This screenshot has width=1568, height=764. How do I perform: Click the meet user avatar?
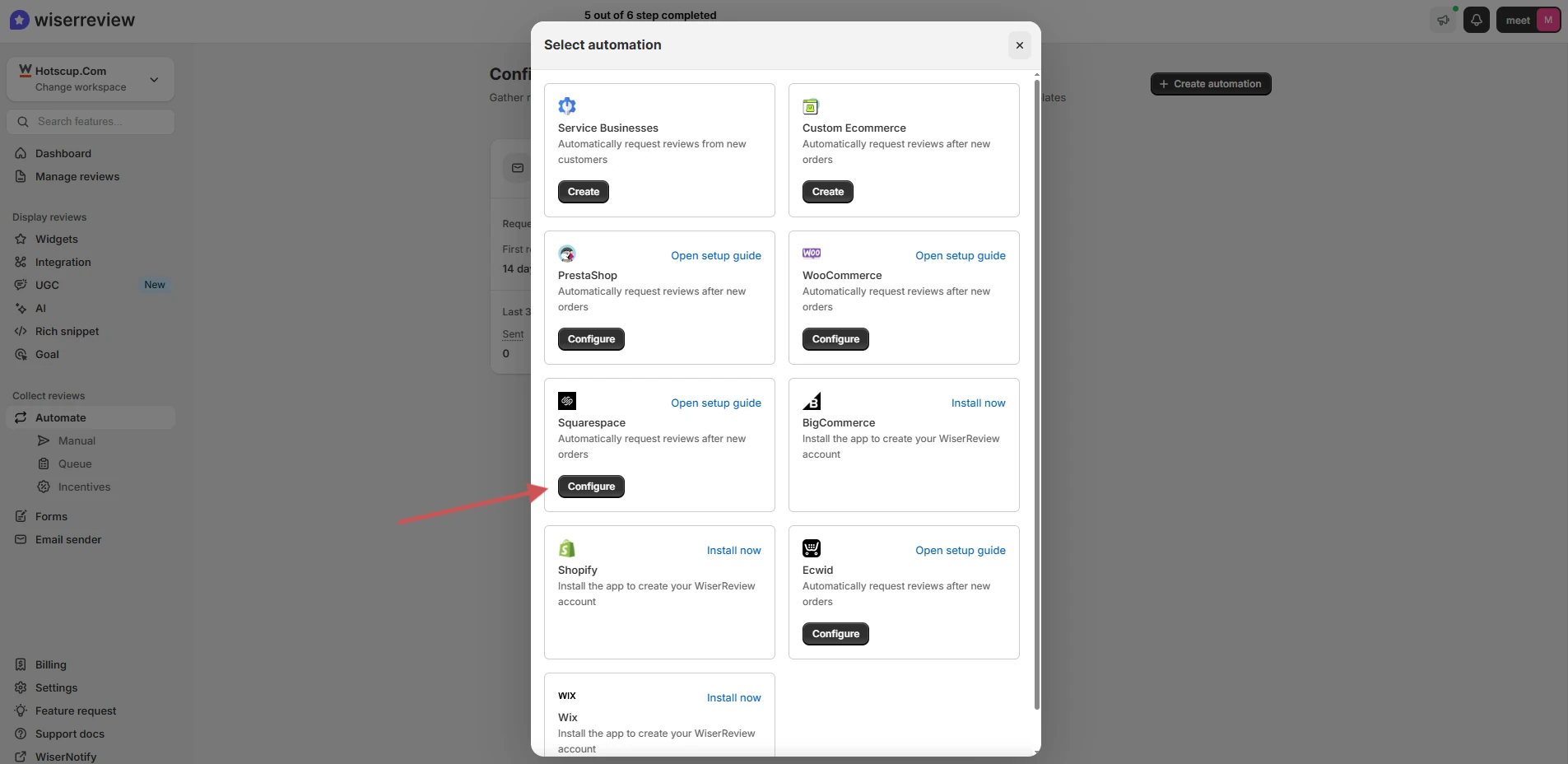pyautogui.click(x=1548, y=20)
